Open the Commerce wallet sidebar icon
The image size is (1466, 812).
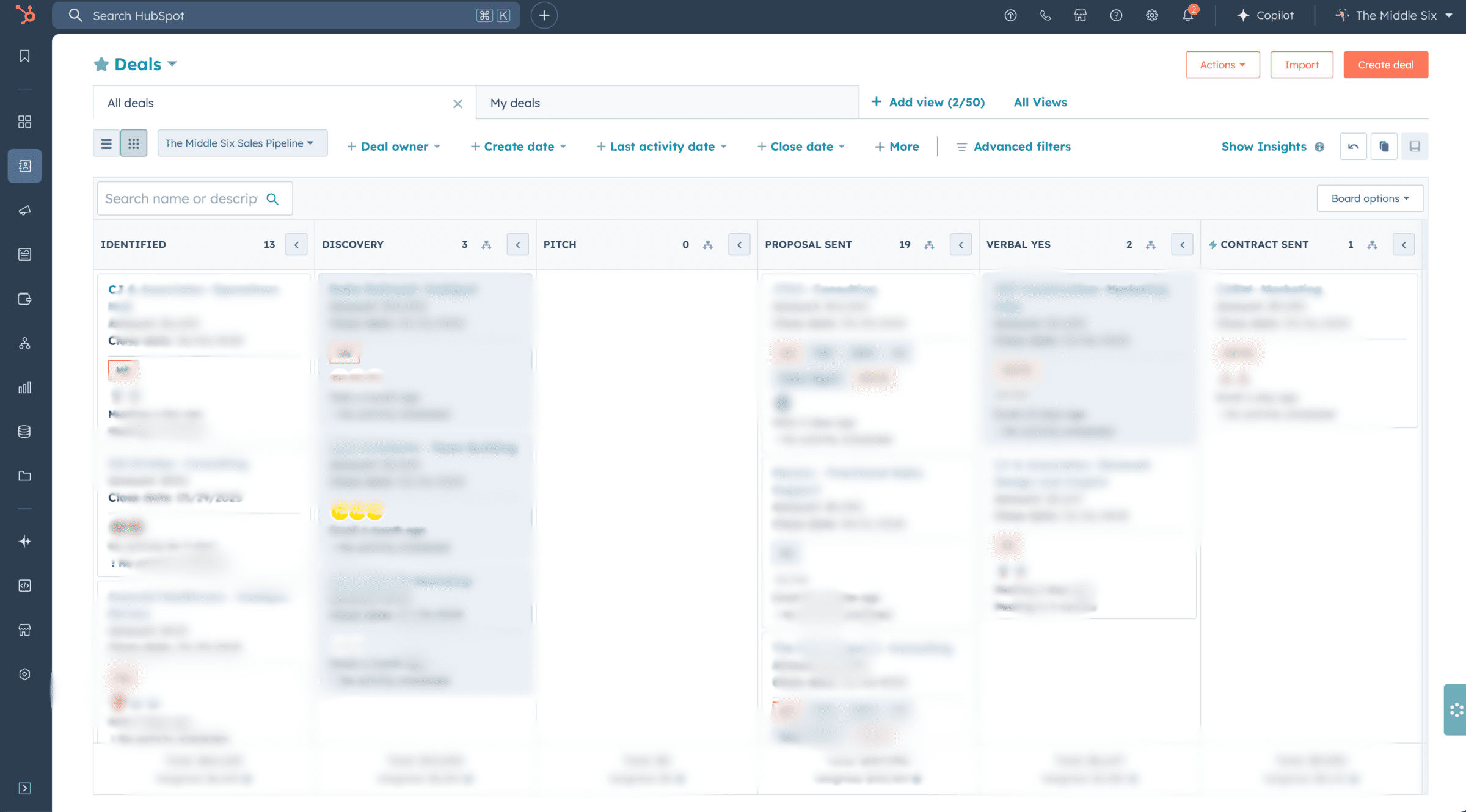24,299
